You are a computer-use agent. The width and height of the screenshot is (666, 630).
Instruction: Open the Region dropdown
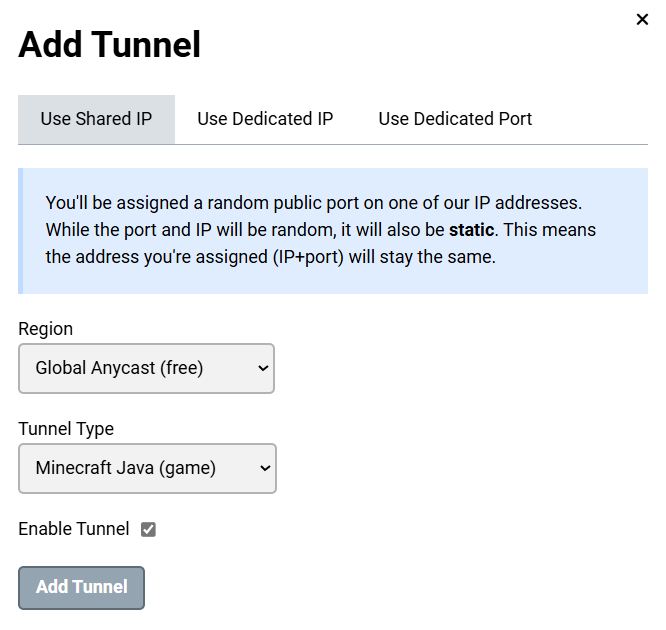pos(146,368)
